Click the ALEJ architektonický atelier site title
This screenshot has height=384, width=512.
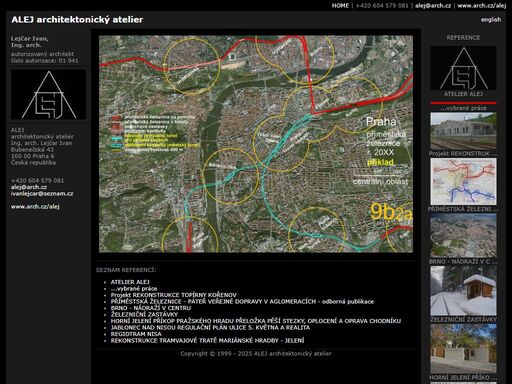[77, 20]
